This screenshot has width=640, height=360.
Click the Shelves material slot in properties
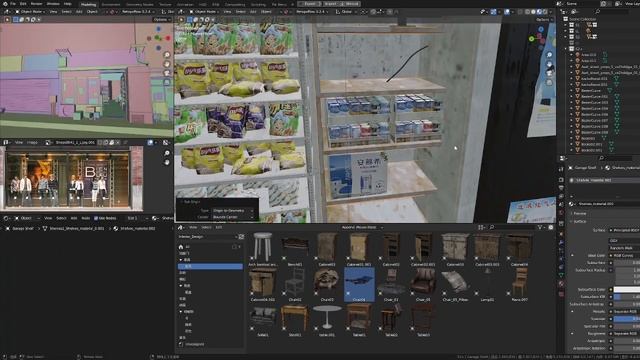(x=604, y=180)
